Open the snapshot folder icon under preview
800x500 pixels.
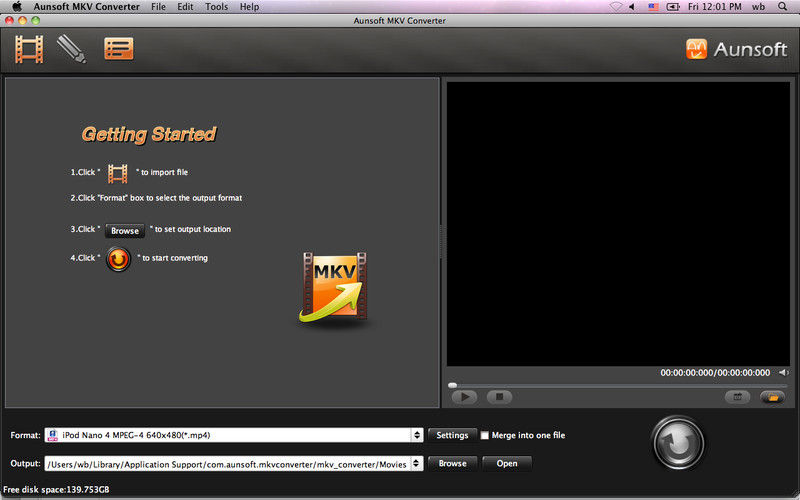tap(771, 397)
